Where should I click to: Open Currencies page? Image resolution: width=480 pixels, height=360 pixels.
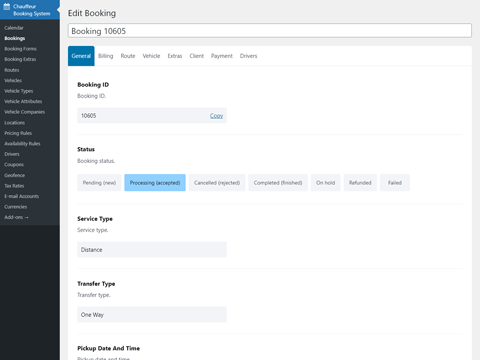point(15,207)
